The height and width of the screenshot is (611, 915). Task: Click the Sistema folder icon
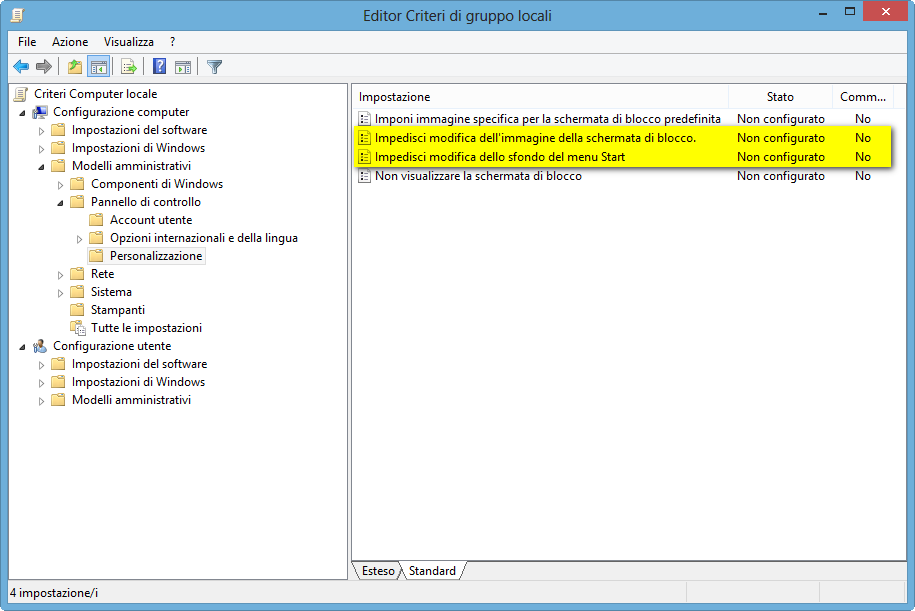pyautogui.click(x=77, y=292)
